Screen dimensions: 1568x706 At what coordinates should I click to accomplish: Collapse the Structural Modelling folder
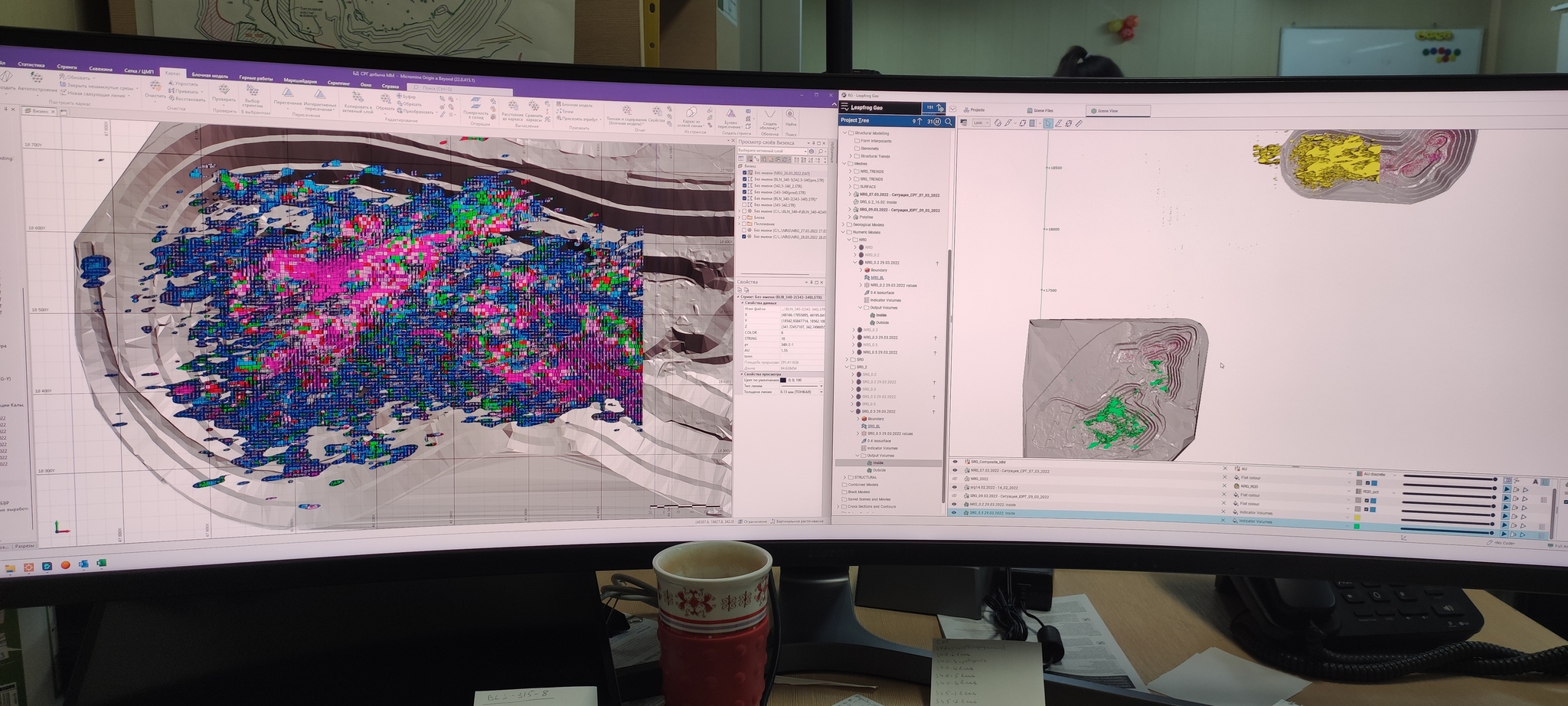(x=844, y=133)
